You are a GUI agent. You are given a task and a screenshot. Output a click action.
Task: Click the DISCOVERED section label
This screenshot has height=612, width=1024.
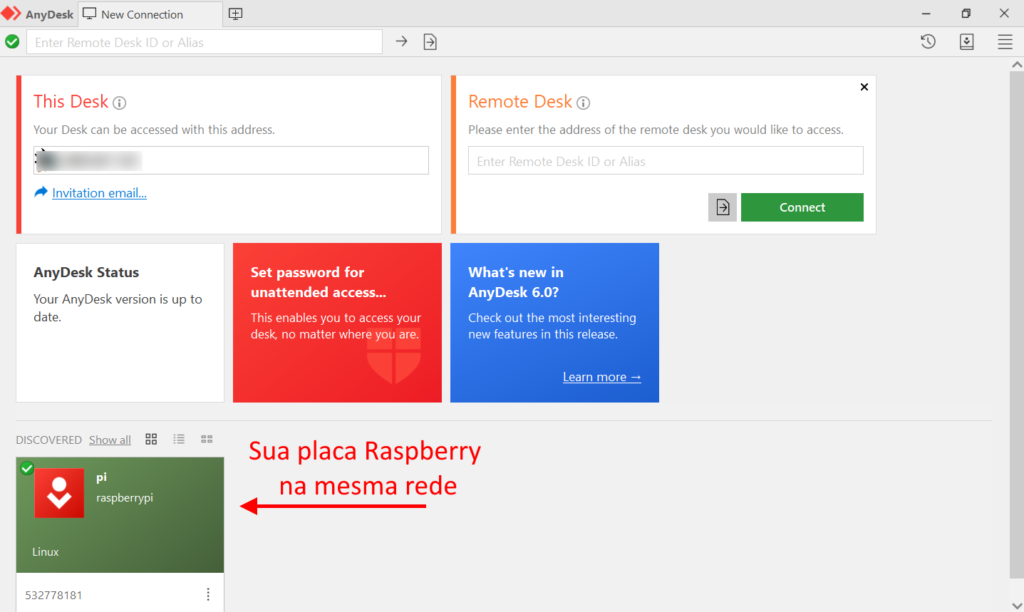click(49, 440)
